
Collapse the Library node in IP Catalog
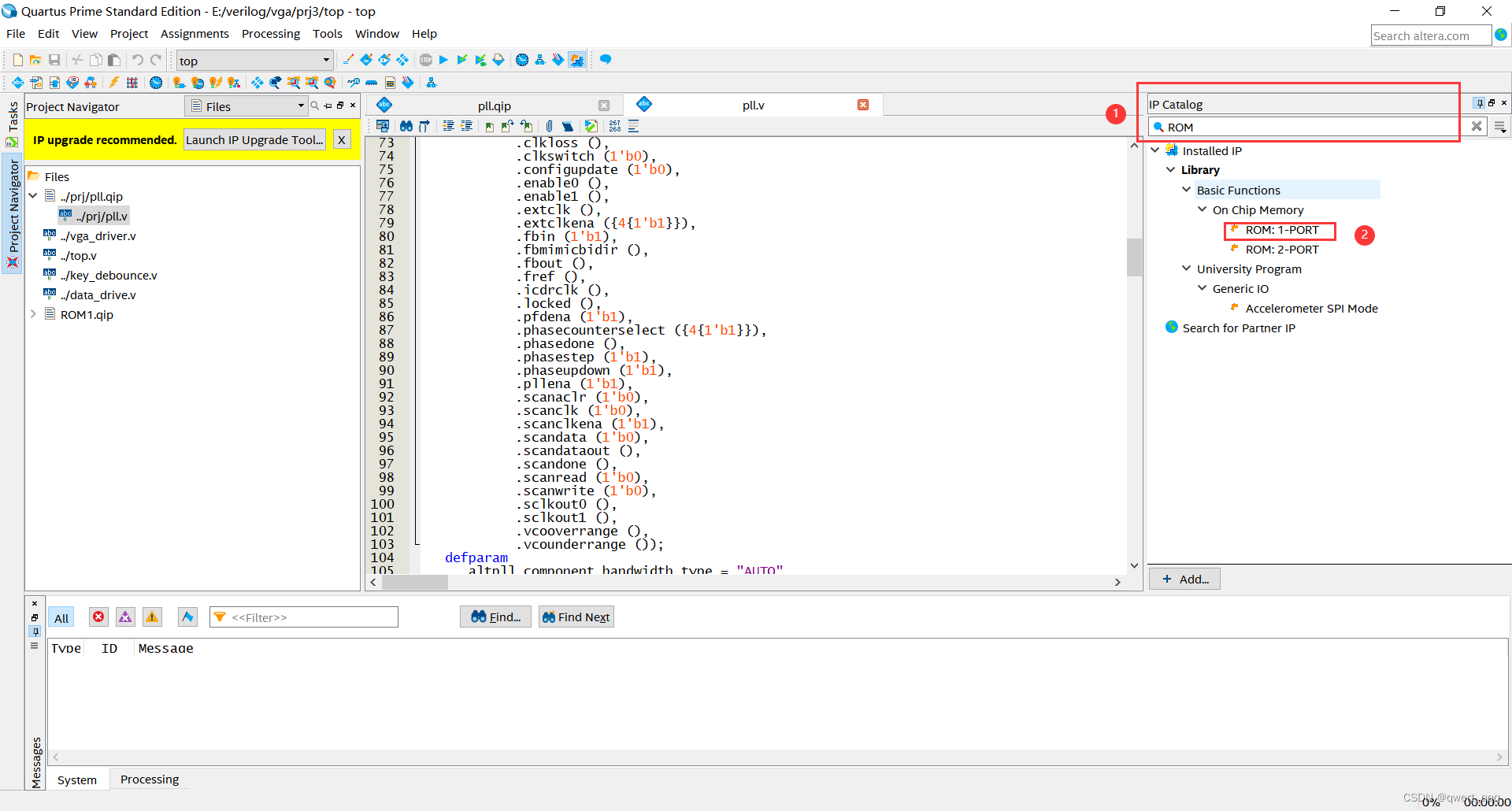[1170, 169]
